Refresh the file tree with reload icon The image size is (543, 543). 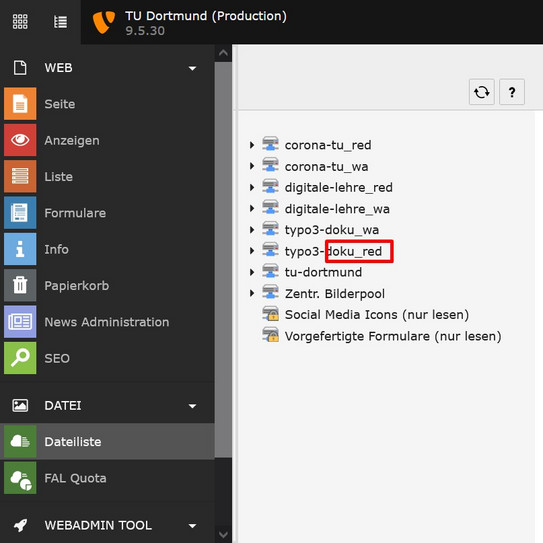coord(482,92)
